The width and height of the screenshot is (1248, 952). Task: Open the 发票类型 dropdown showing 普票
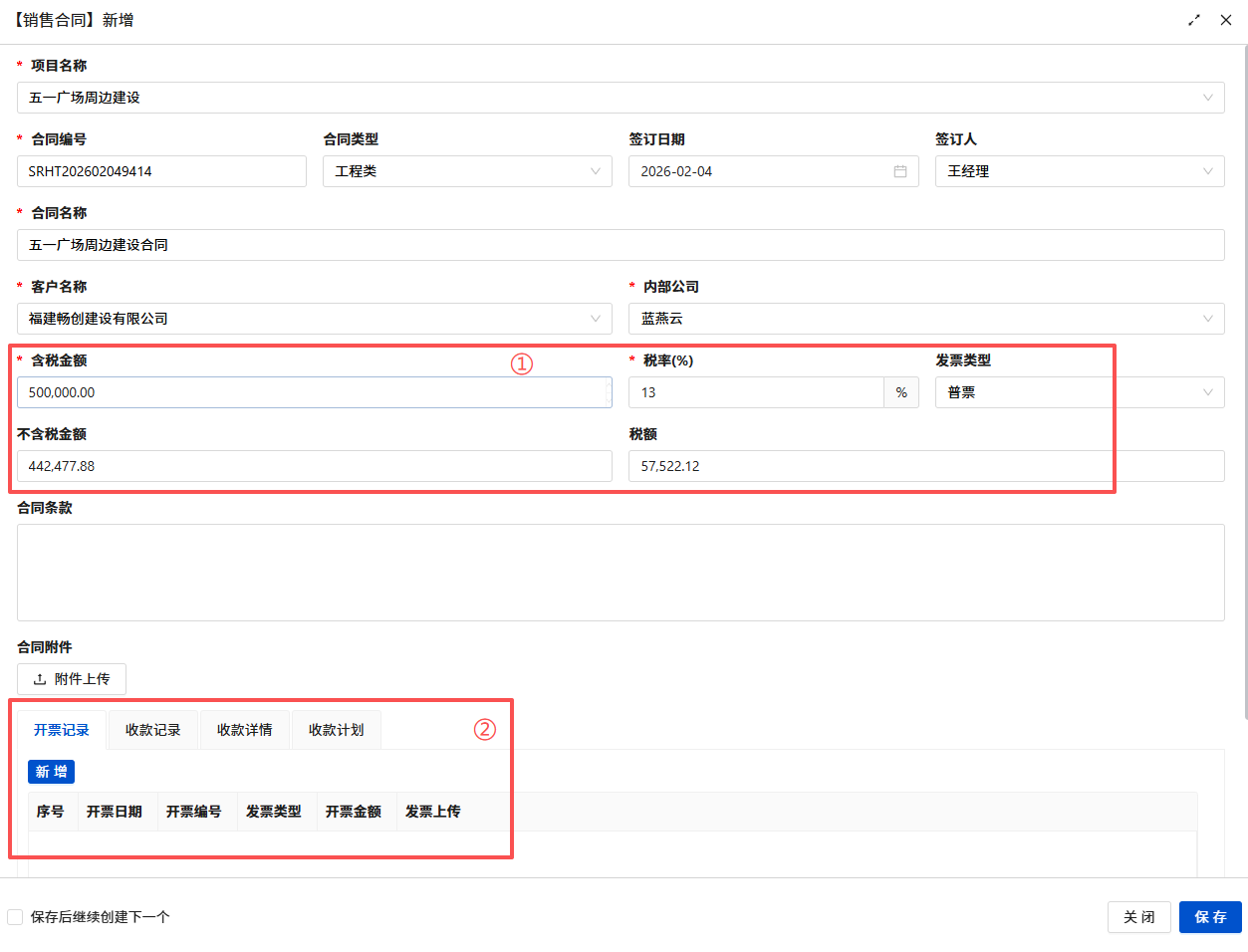pyautogui.click(x=1080, y=392)
